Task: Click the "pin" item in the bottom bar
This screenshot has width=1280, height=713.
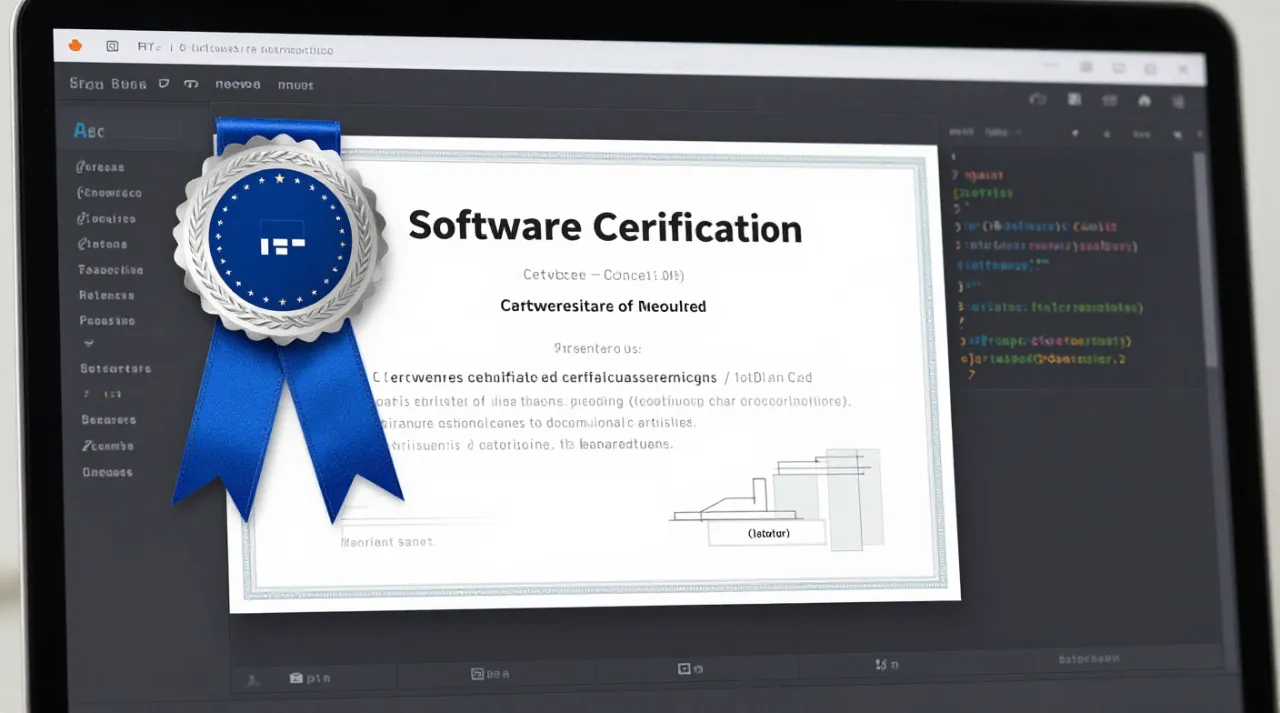Action: coord(310,677)
